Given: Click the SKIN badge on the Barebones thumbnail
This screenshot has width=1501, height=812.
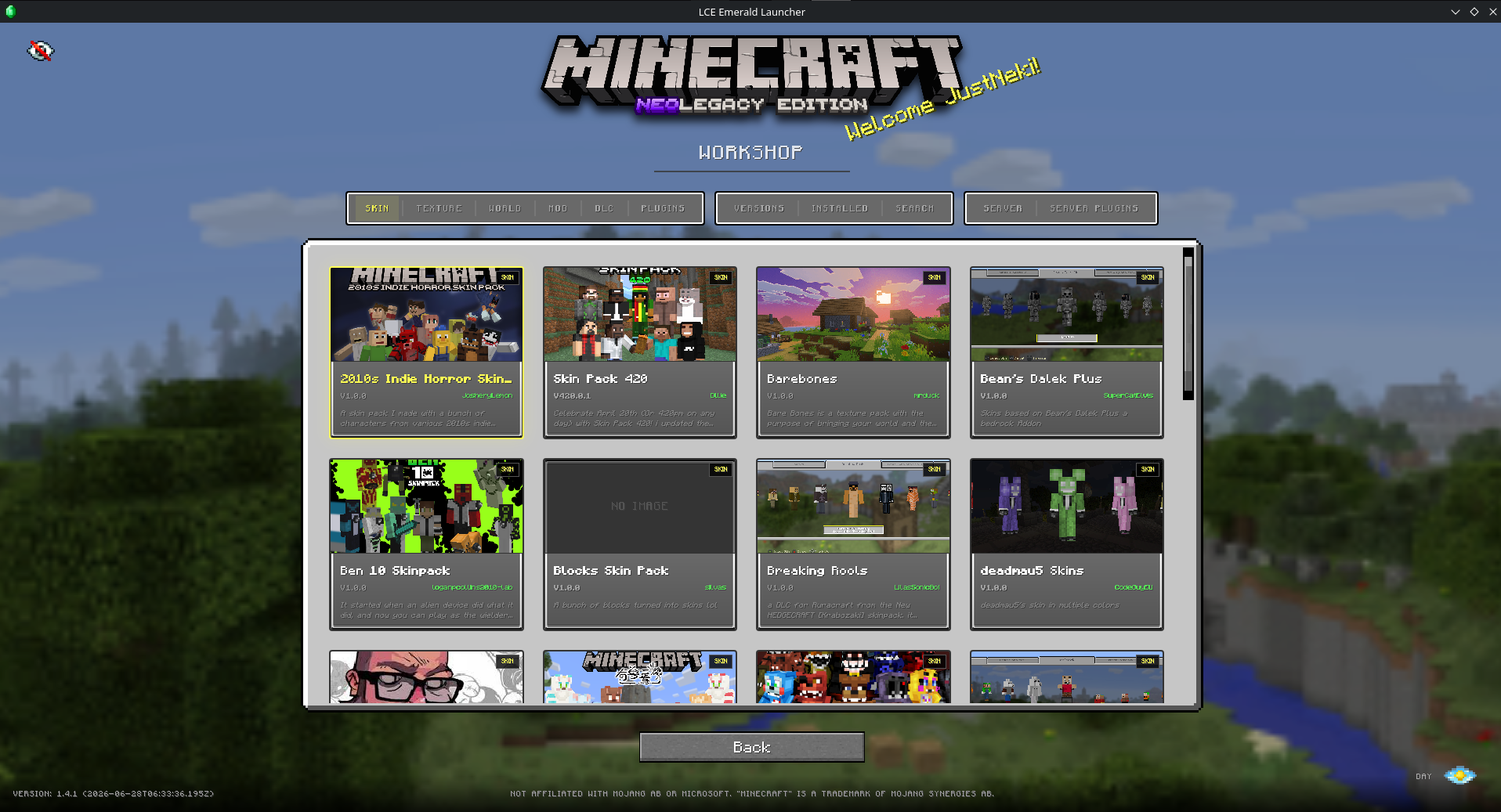Looking at the screenshot, I should (934, 277).
